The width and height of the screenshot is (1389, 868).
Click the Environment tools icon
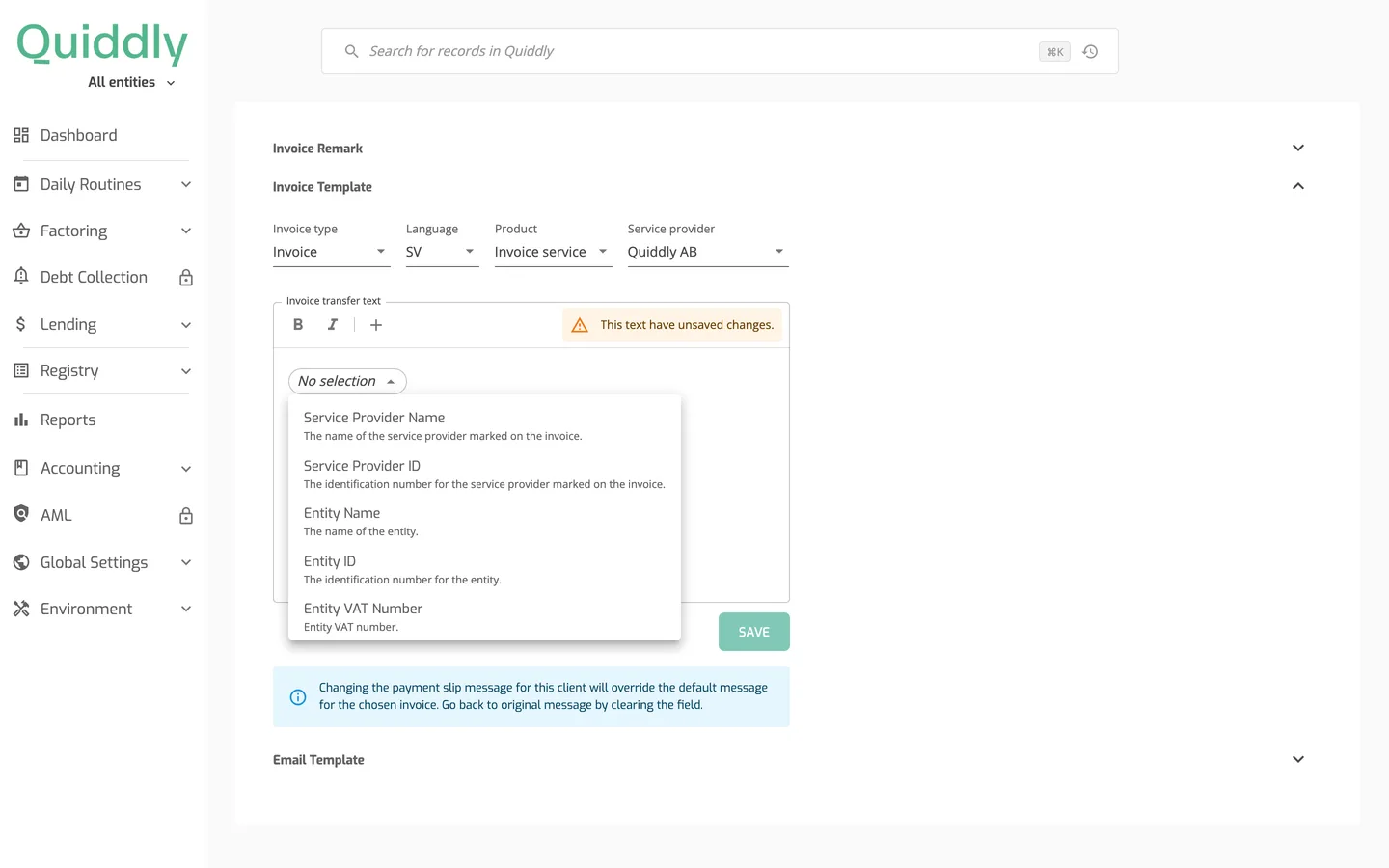coord(21,609)
